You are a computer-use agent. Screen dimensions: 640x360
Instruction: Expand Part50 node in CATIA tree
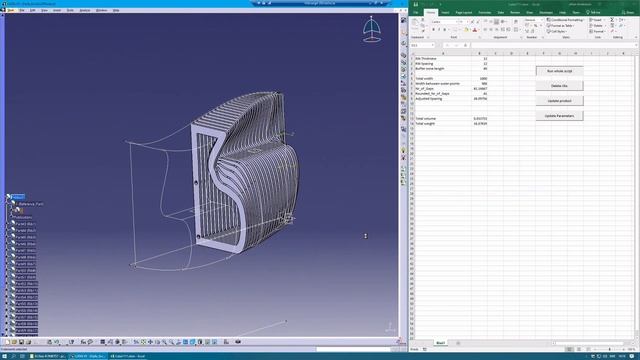coord(8,271)
